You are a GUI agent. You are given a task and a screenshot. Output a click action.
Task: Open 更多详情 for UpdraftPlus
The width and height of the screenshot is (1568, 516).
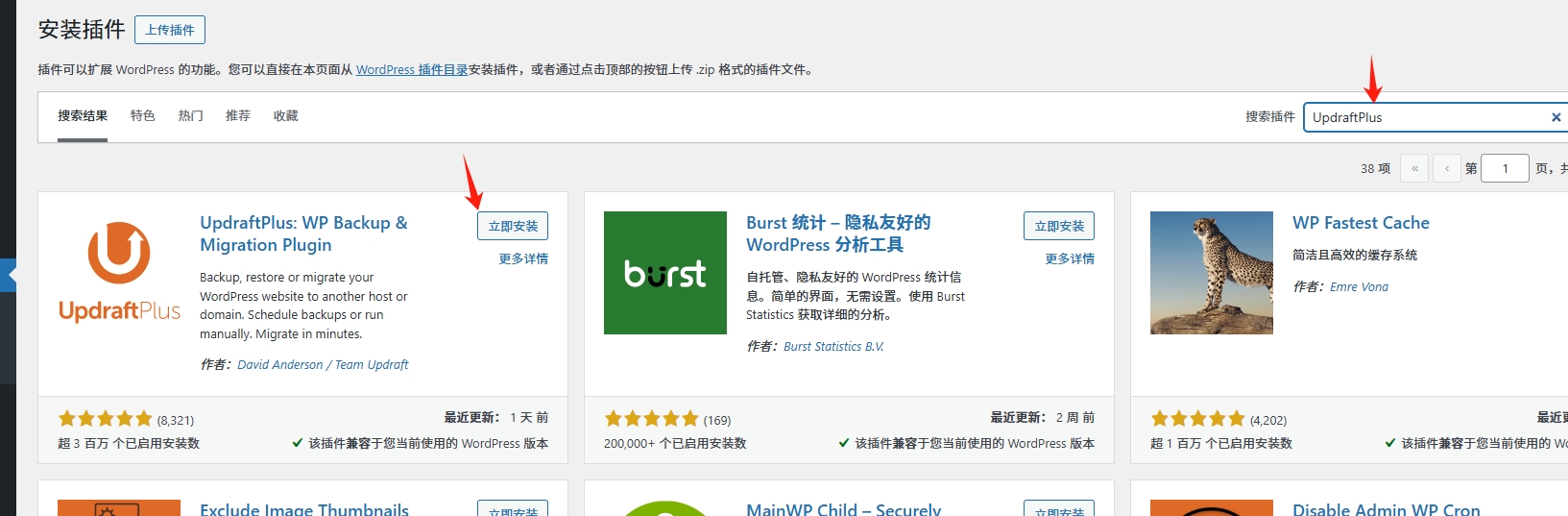coord(523,258)
